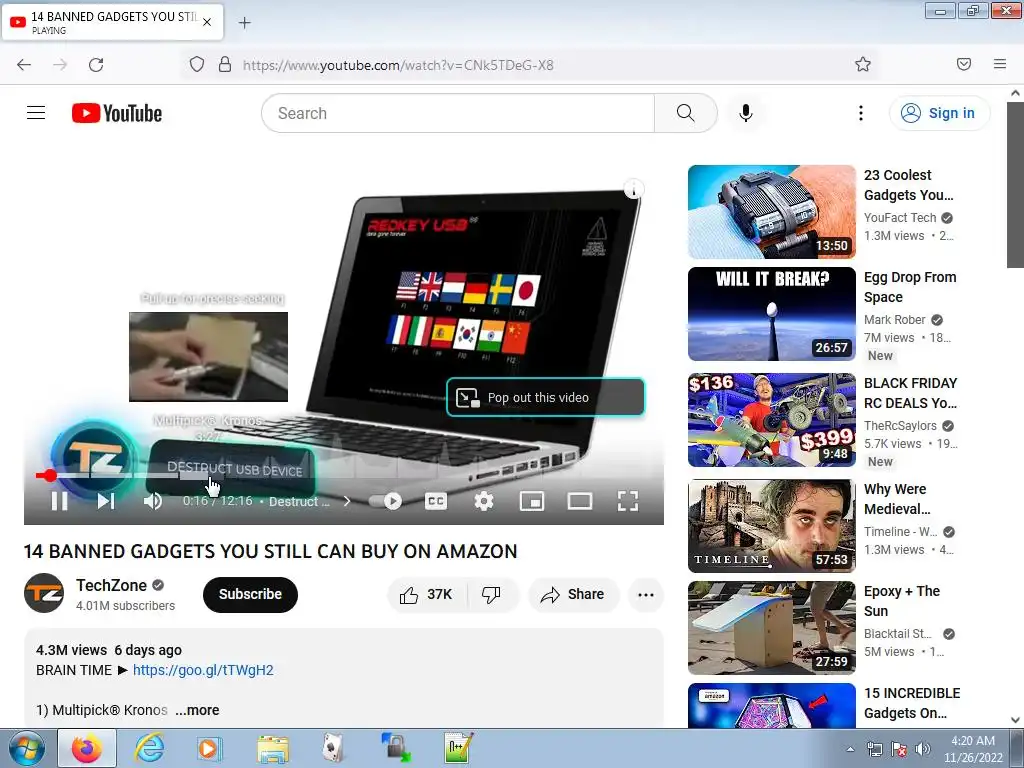Open YouTube settings three-dot menu
Image resolution: width=1024 pixels, height=768 pixels.
click(x=861, y=113)
